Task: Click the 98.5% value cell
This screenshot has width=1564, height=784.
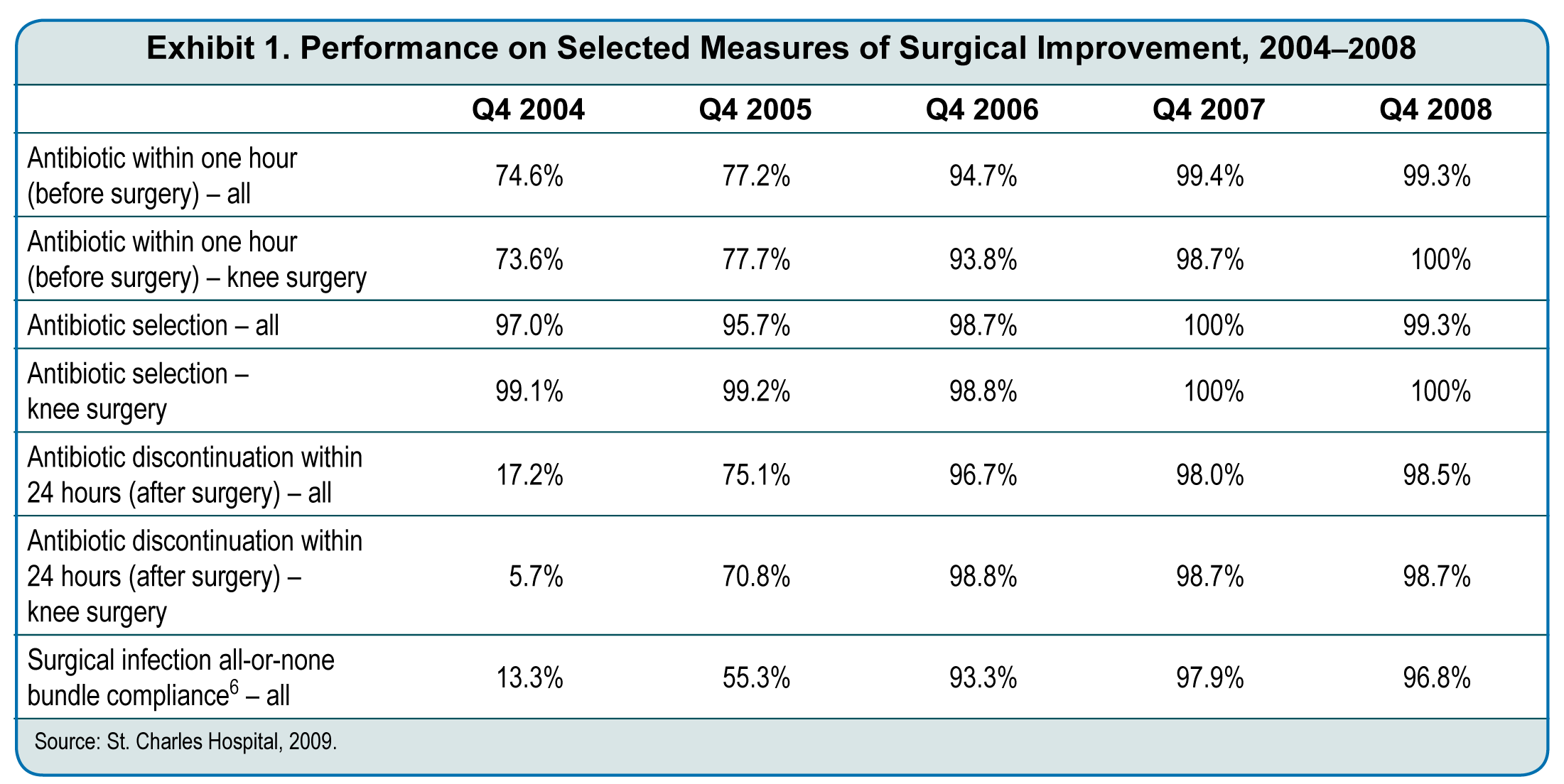Action: click(1436, 475)
